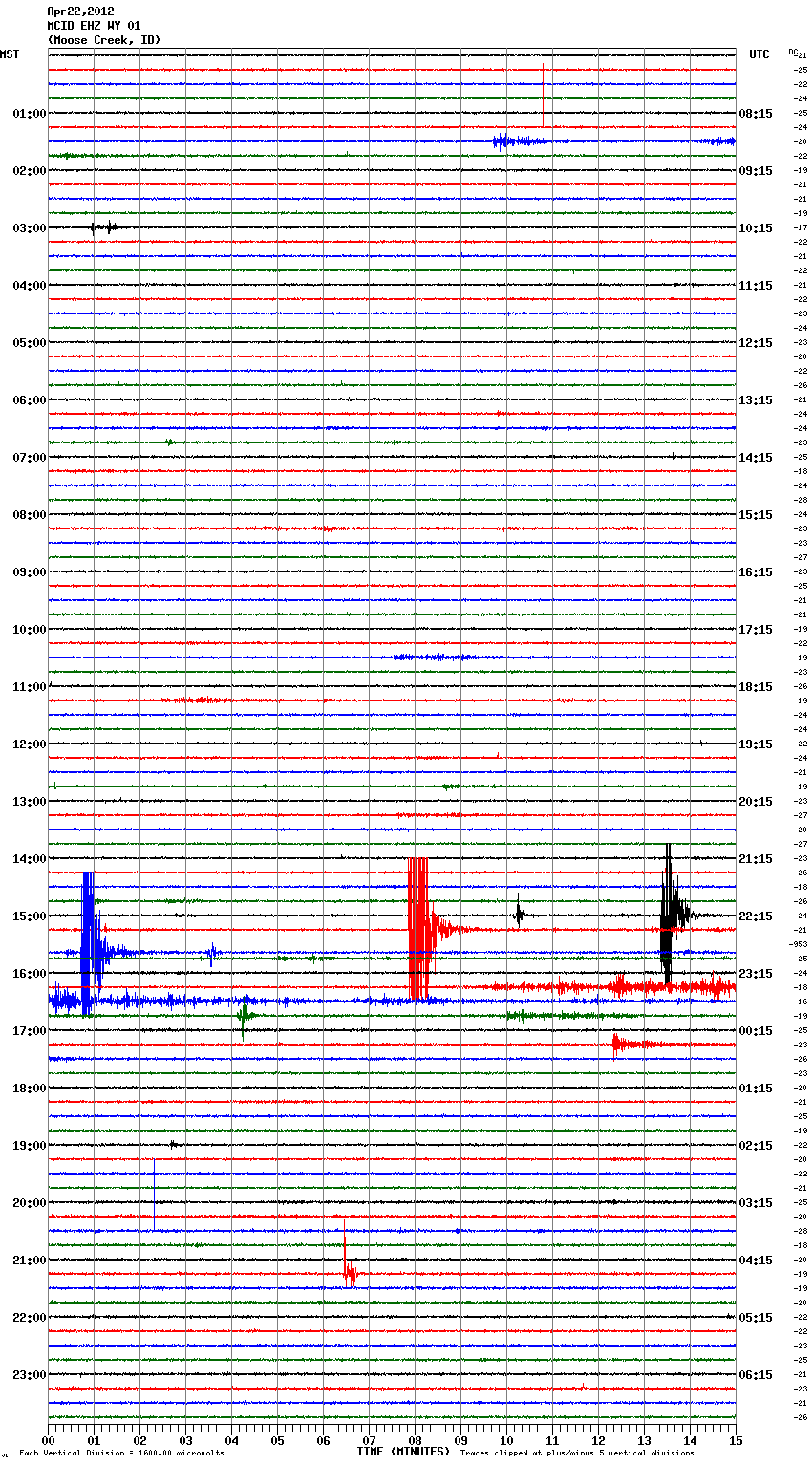Click minute 10 on the time axis
The width and height of the screenshot is (812, 1466).
point(507,1440)
